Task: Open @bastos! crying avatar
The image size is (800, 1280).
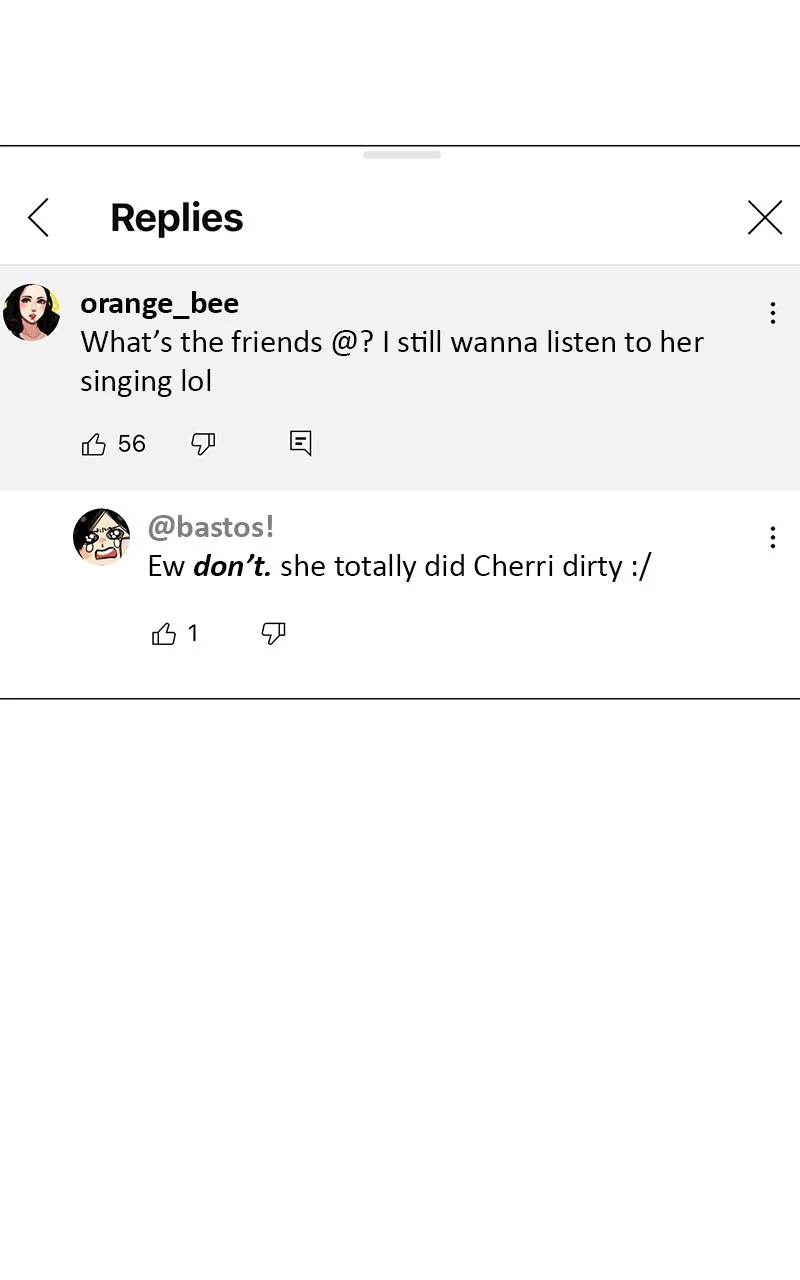Action: coord(102,537)
